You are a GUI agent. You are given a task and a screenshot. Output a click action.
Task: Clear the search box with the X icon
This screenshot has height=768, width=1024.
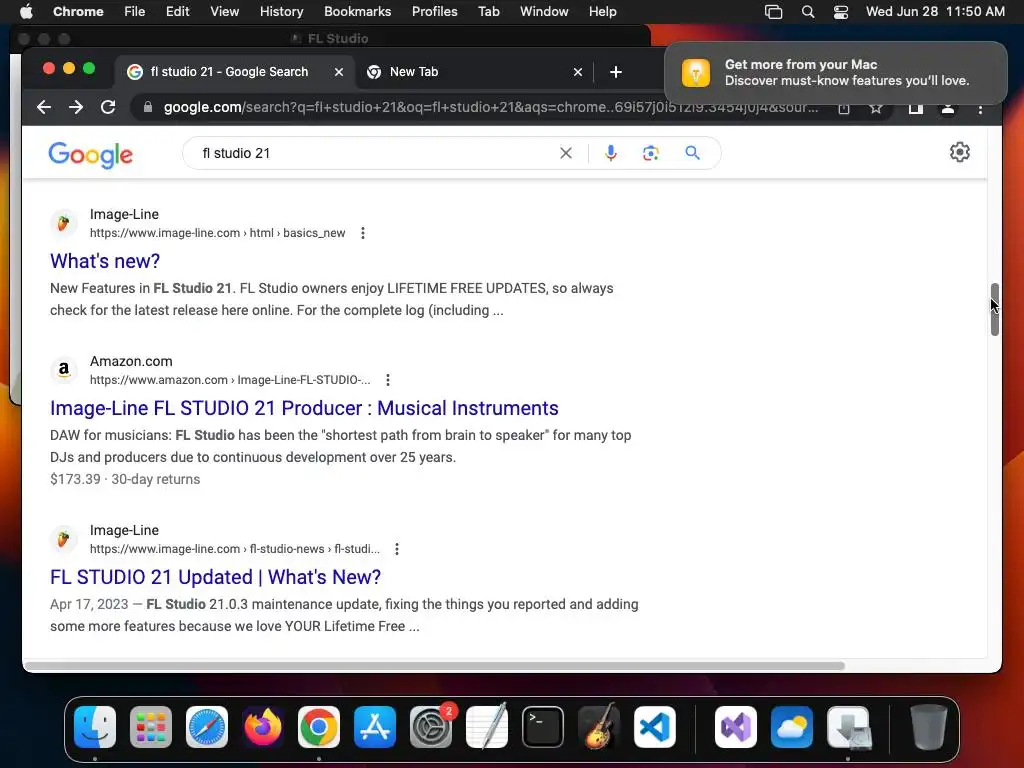tap(566, 153)
